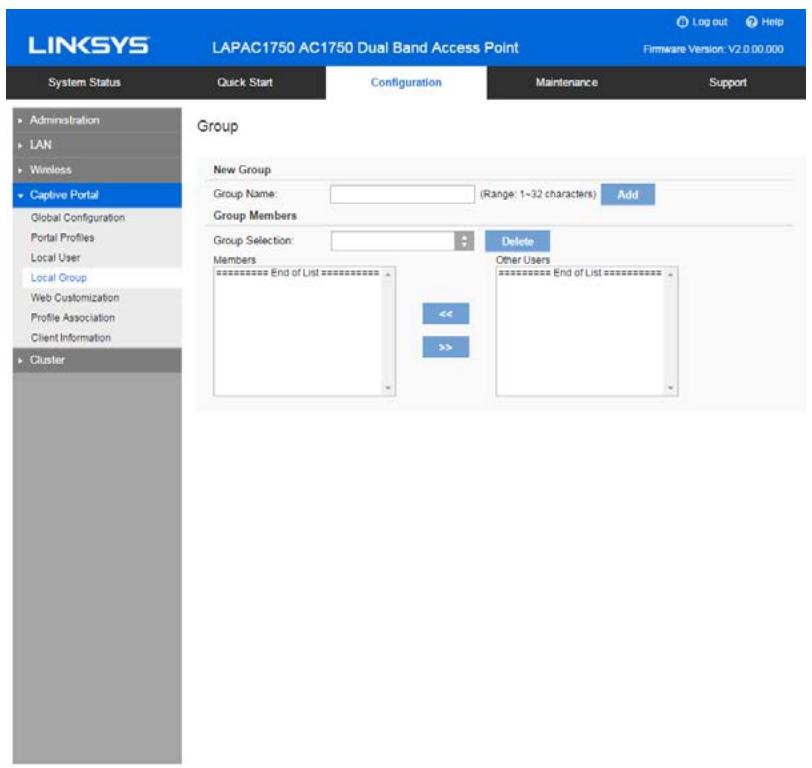The width and height of the screenshot is (812, 768).
Task: Click the Group Members section heading
Action: click(255, 215)
